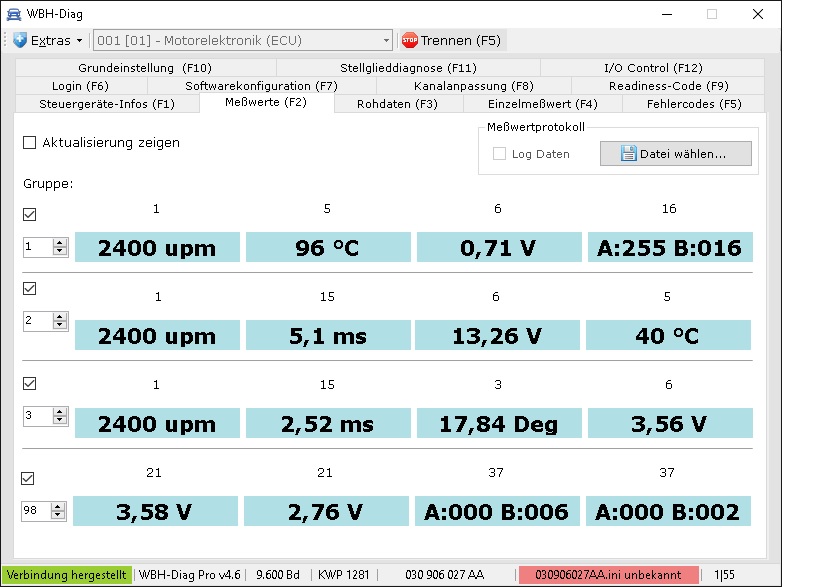Enable Aktualisierung zeigen checkbox
This screenshot has width=819, height=587.
(29, 143)
